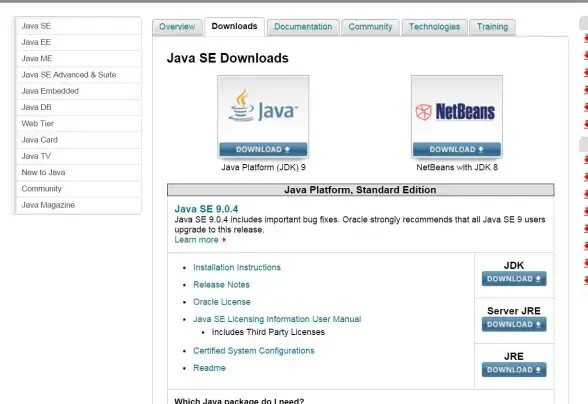
Task: Open Java Card sidebar item
Action: (78, 140)
